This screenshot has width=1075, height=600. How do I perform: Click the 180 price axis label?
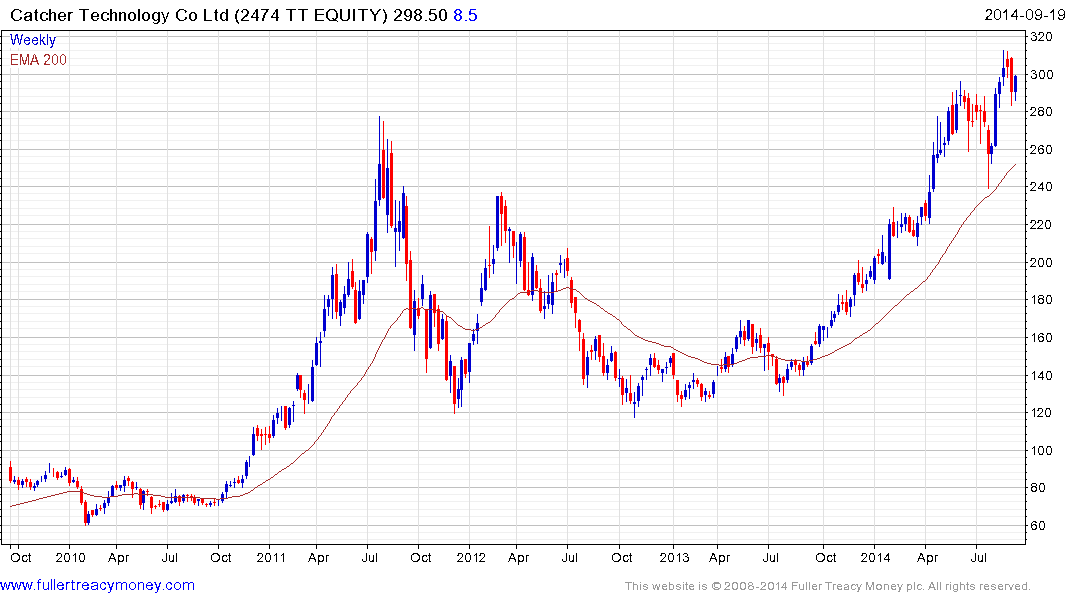click(x=1041, y=300)
